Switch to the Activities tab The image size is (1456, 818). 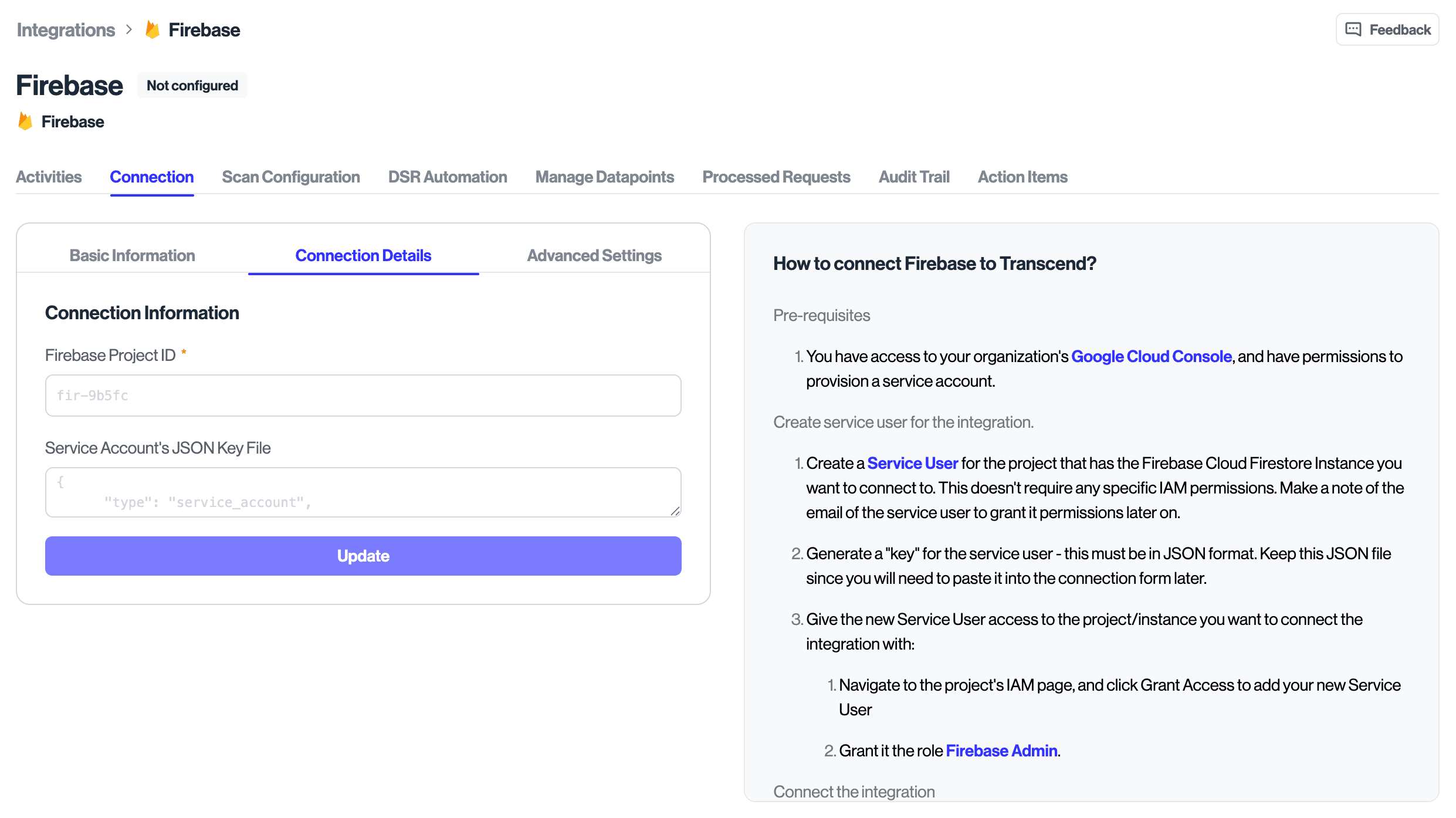(49, 177)
